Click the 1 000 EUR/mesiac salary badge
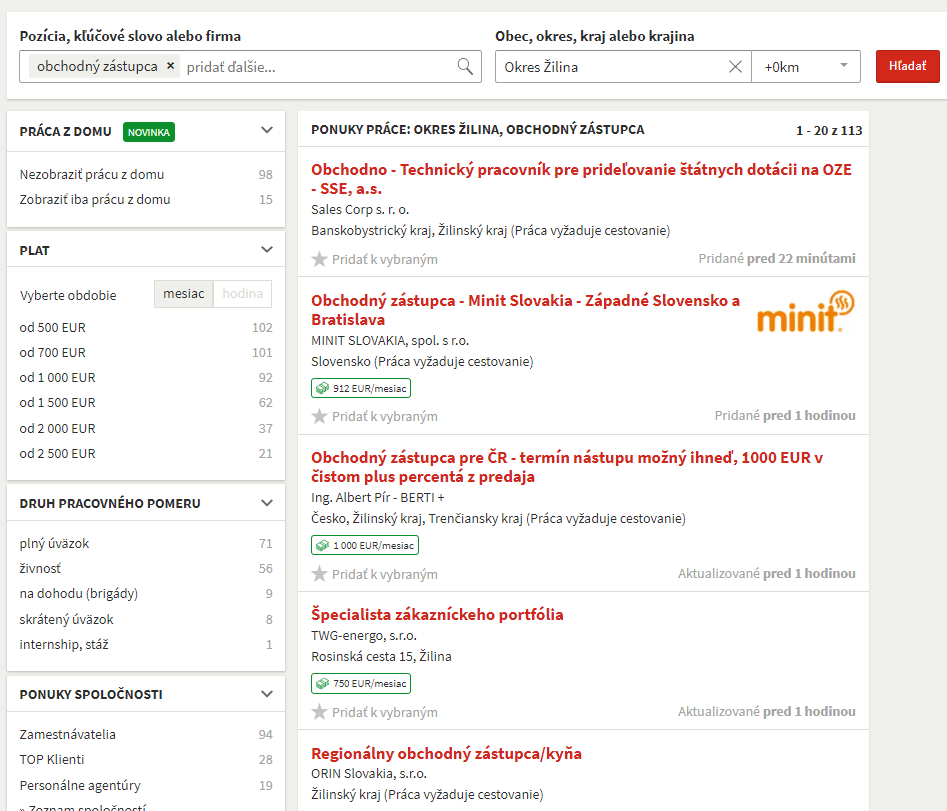The width and height of the screenshot is (947, 811). pyautogui.click(x=365, y=545)
